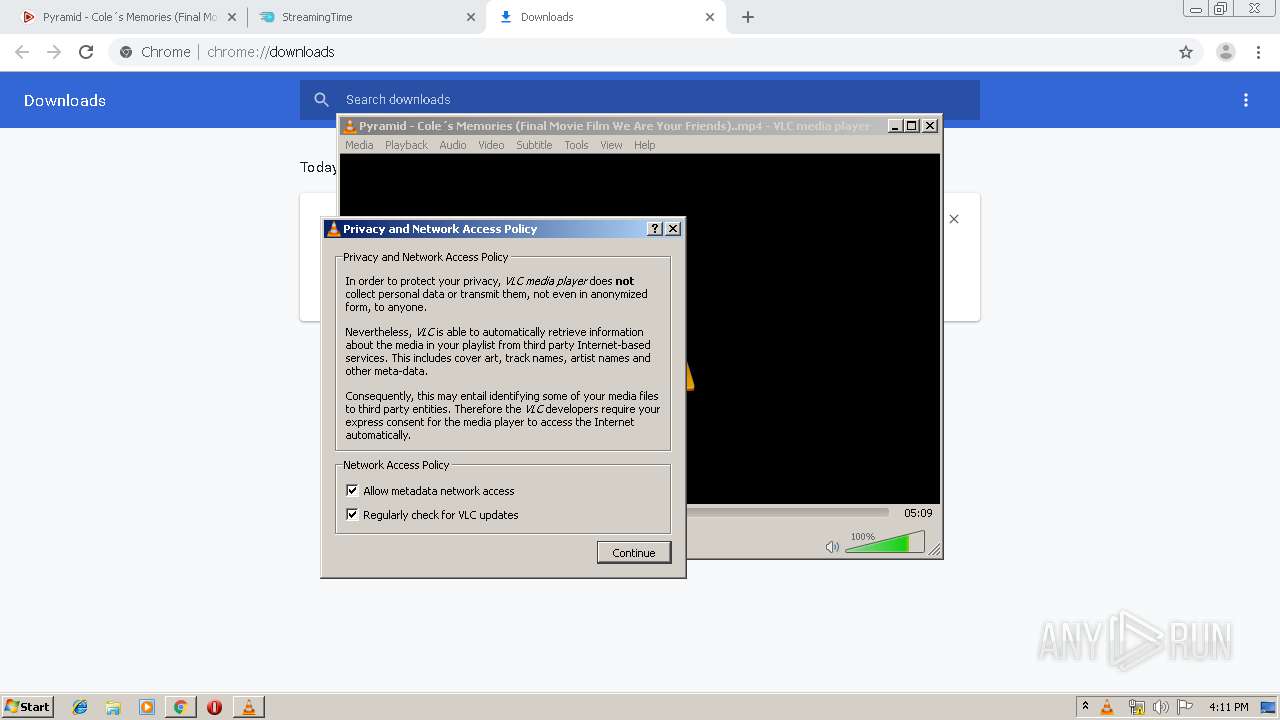
Task: Click VLC cone icon in player title bar
Action: click(349, 126)
